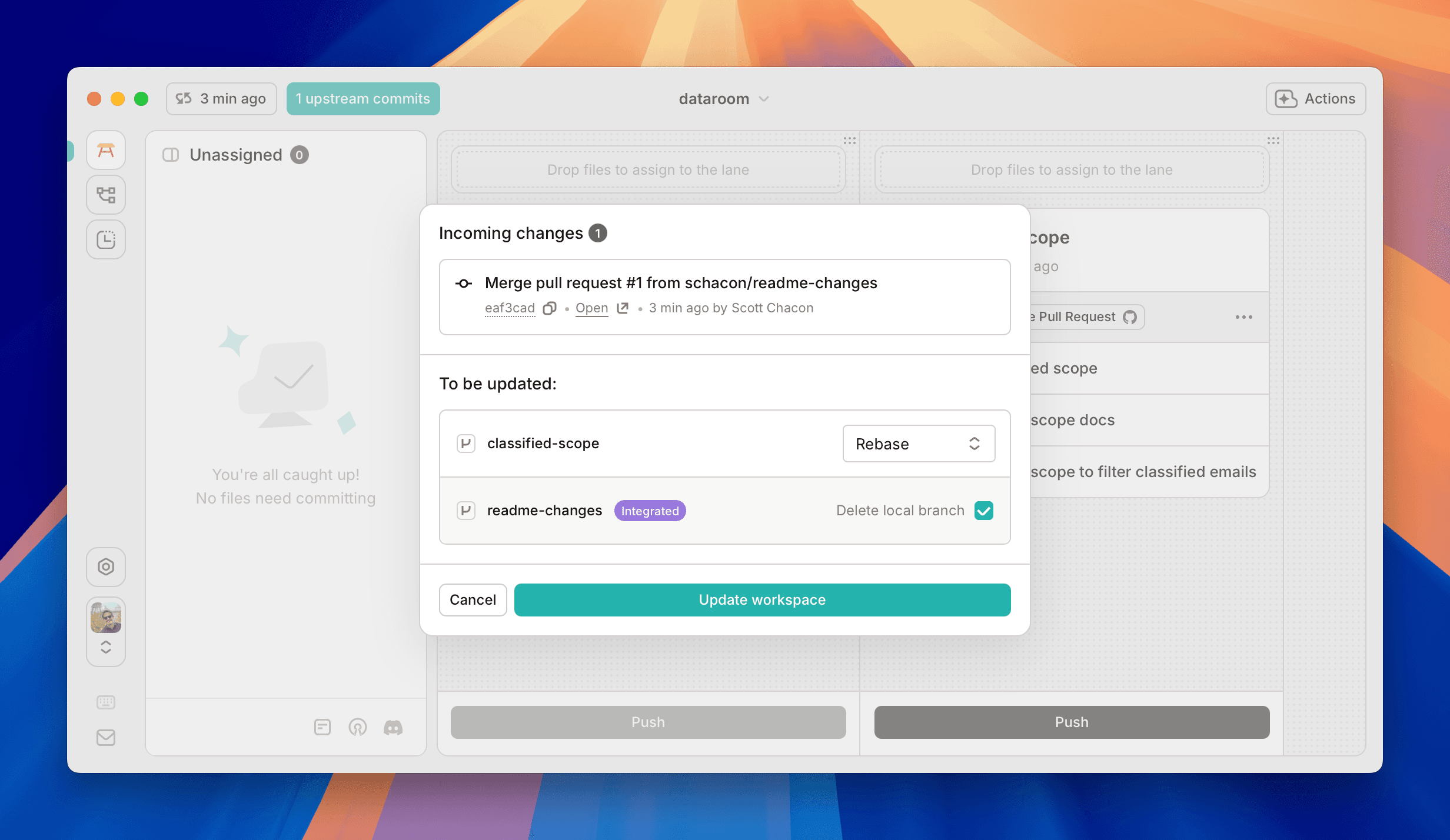
Task: Click the Integrated badge on readme-changes
Action: (650, 511)
